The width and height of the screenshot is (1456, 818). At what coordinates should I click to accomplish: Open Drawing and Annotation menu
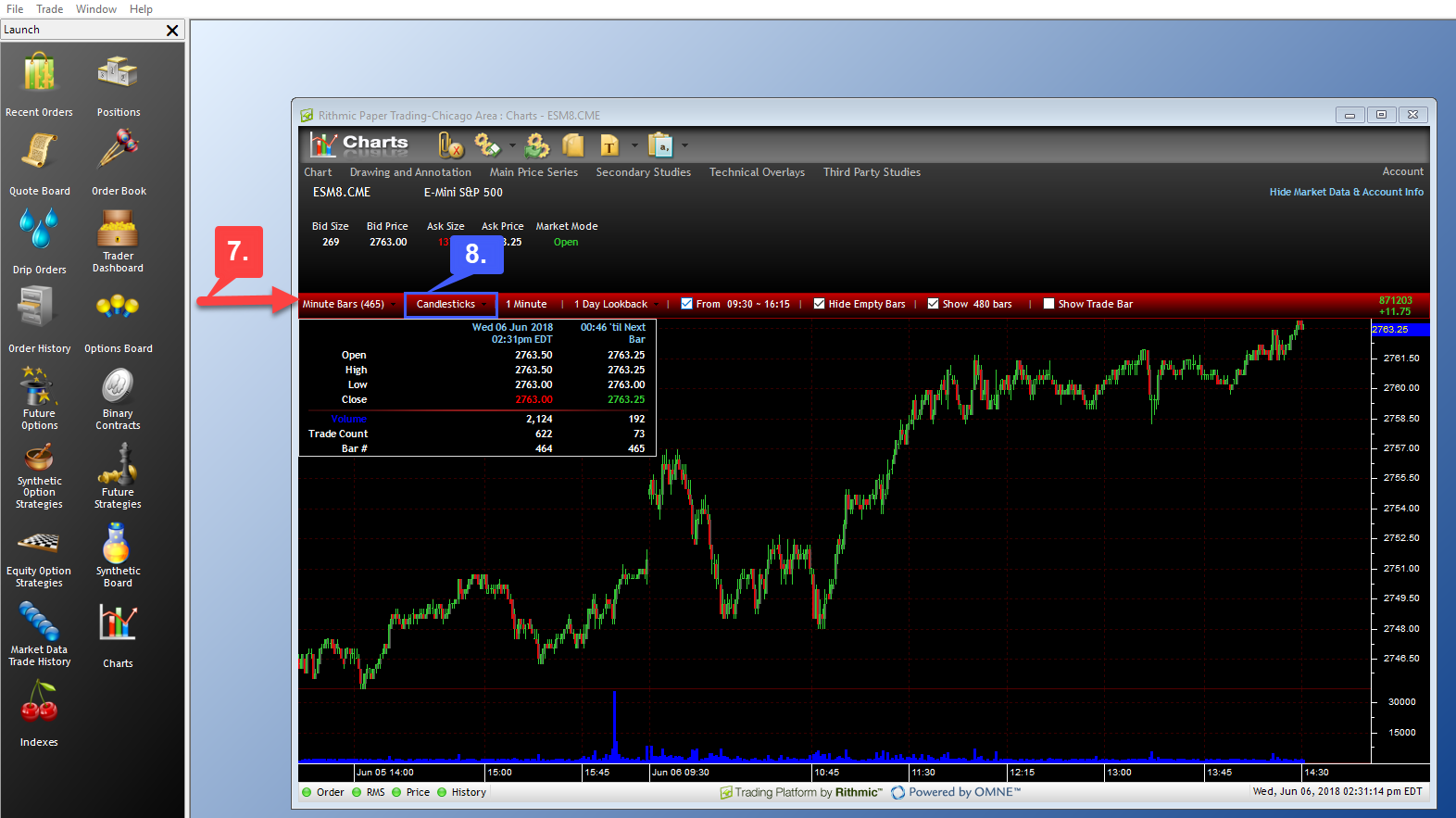410,172
